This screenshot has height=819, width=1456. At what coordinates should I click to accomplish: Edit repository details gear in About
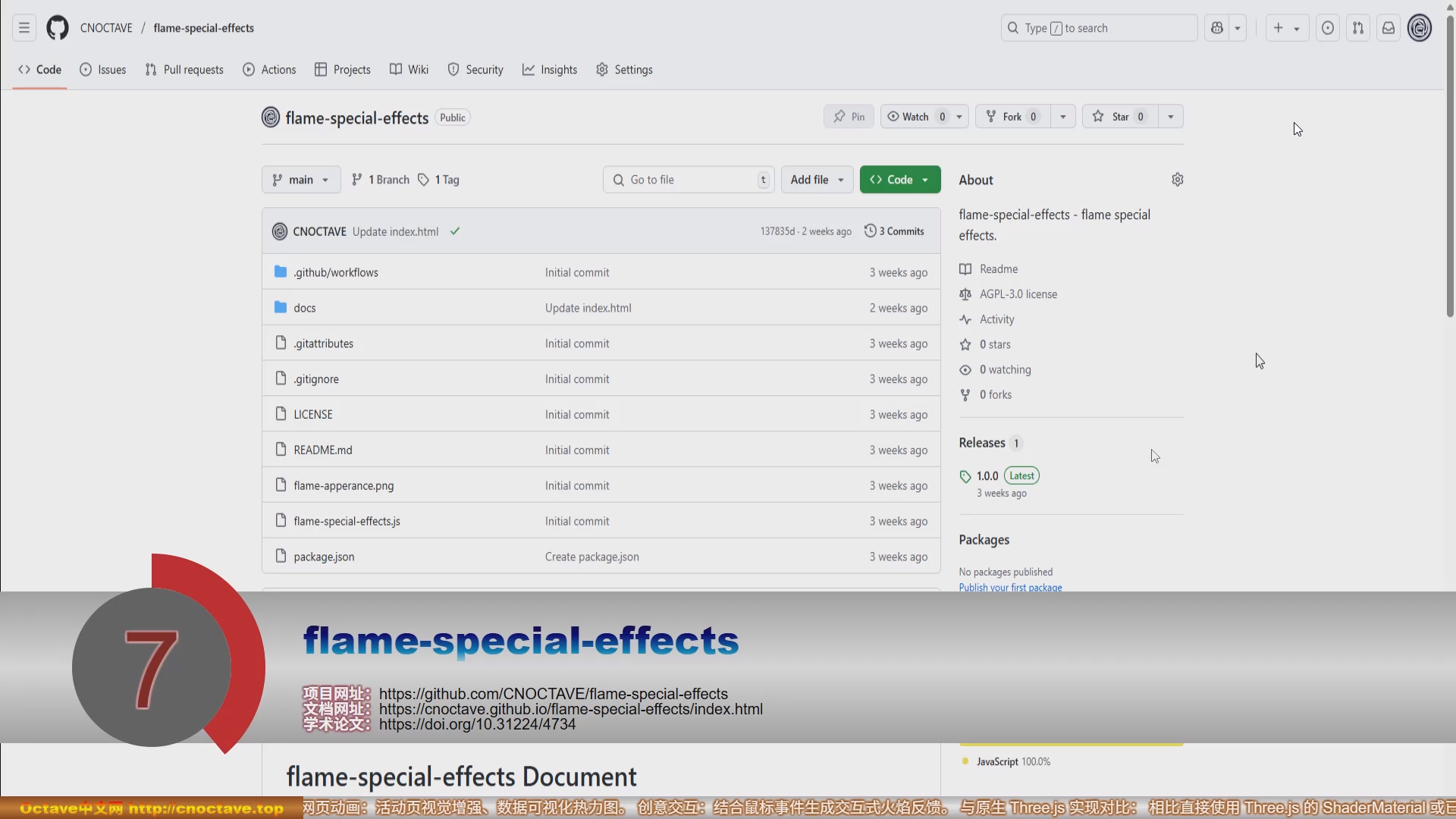click(x=1177, y=180)
